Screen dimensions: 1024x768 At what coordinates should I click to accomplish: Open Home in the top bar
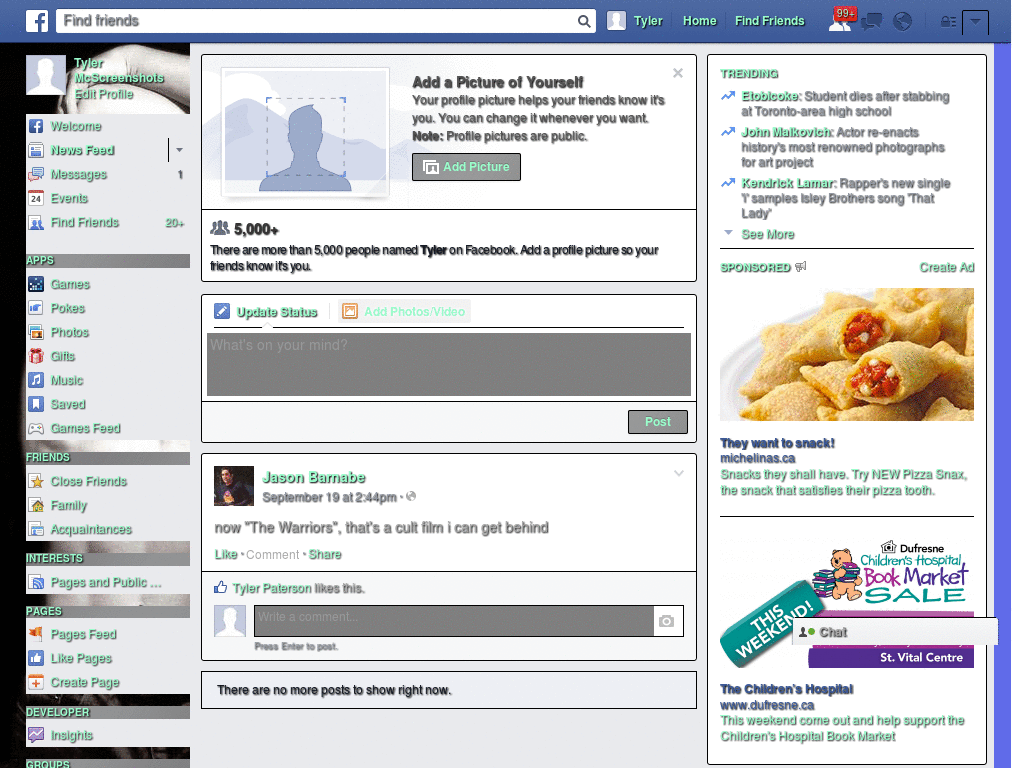[699, 21]
